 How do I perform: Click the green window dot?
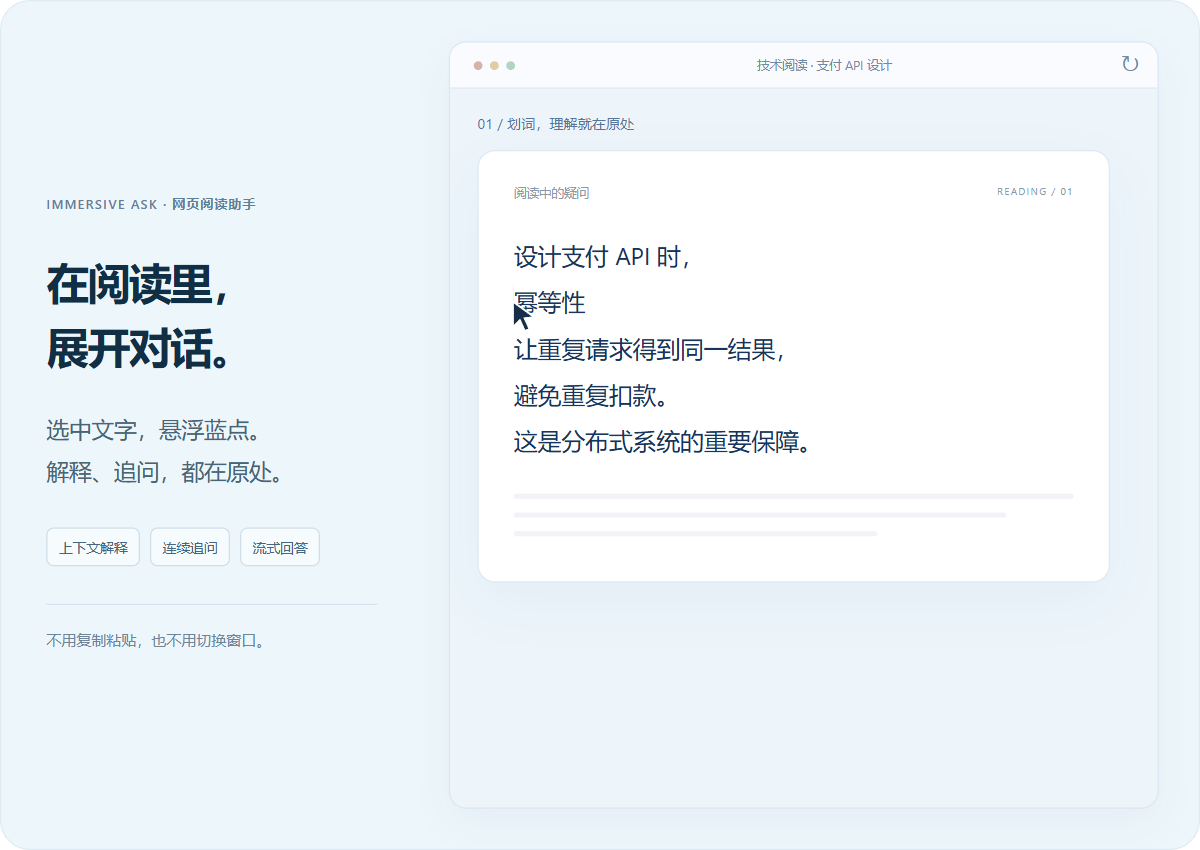pos(510,66)
